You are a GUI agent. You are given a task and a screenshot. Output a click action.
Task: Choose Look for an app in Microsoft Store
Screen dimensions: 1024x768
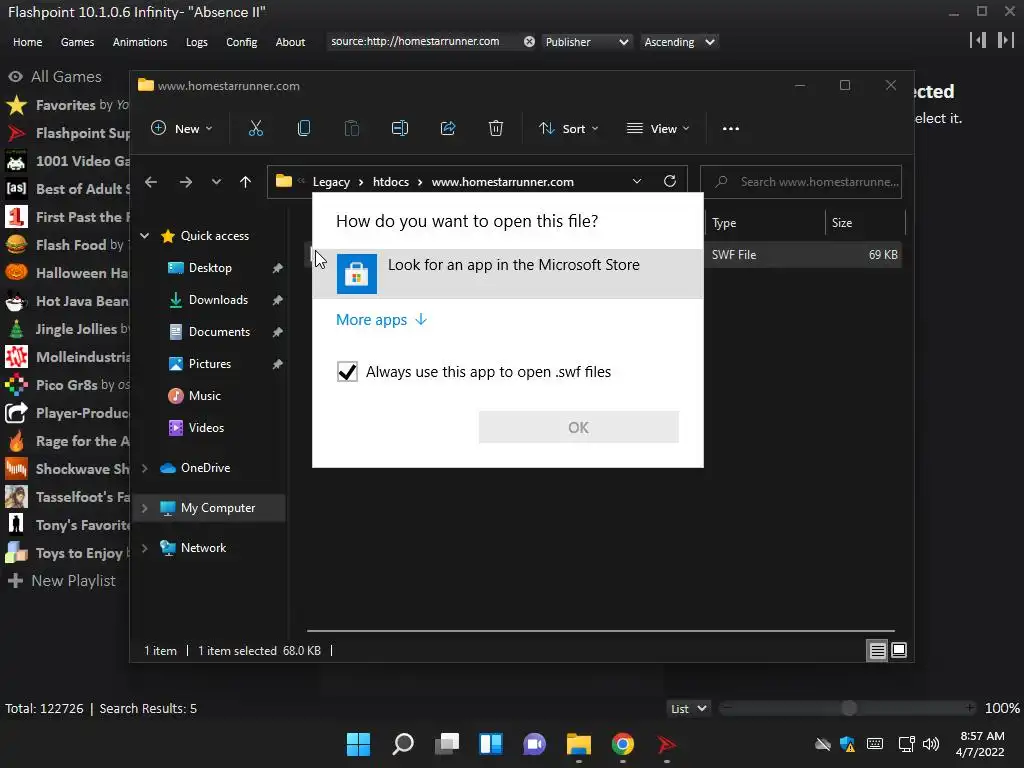pyautogui.click(x=508, y=274)
